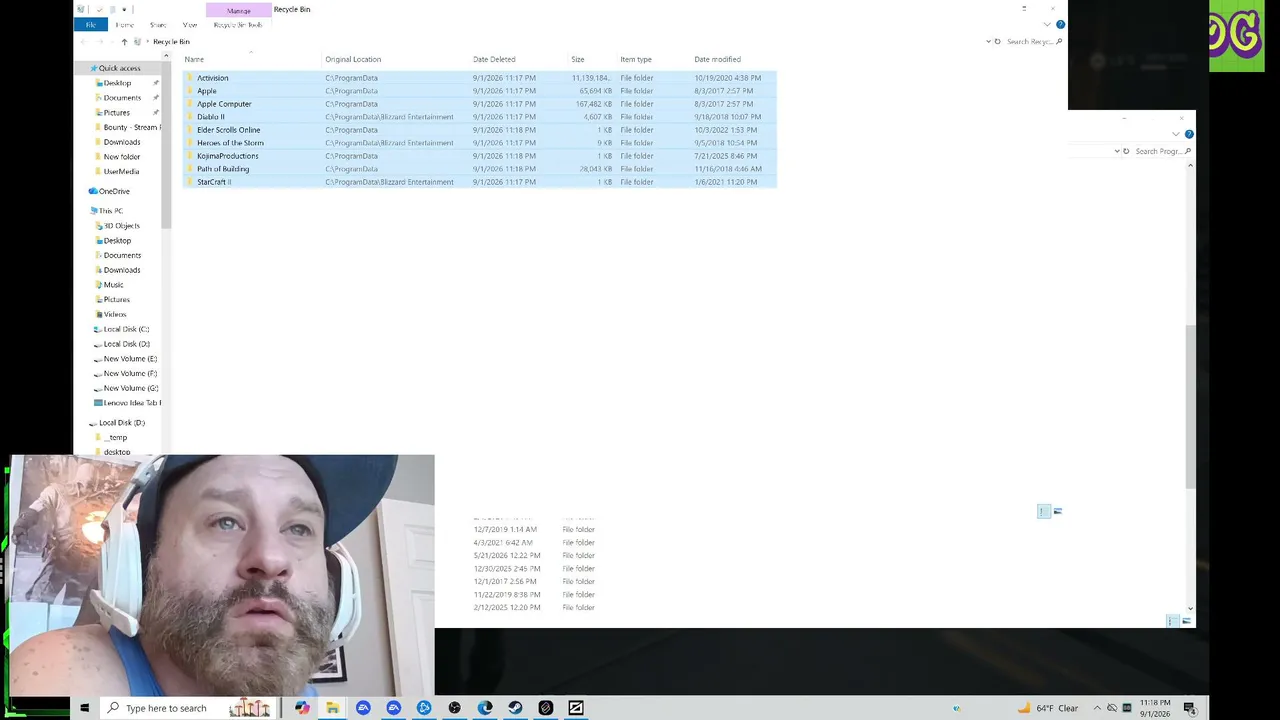Open the weather widget showing 64°F

pos(1048,708)
